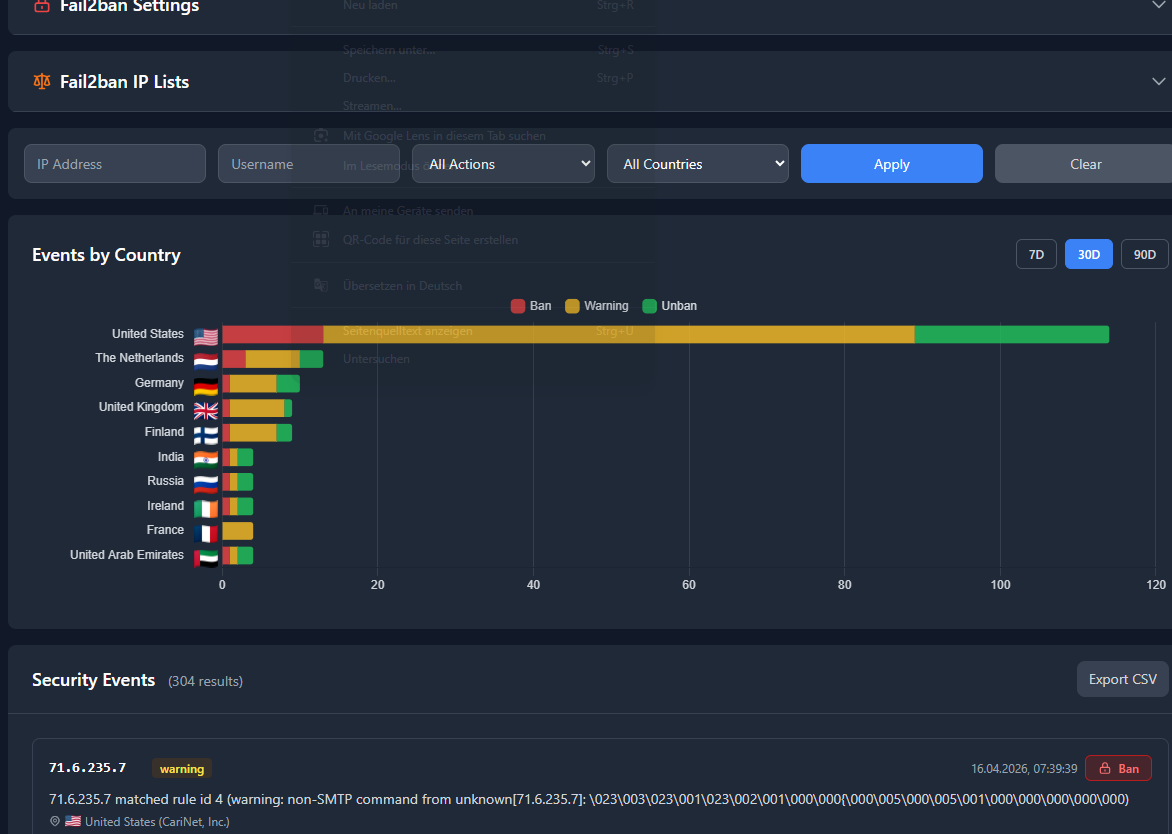Viewport: 1172px width, 834px height.
Task: Switch chart range to 7D
Action: point(1036,254)
